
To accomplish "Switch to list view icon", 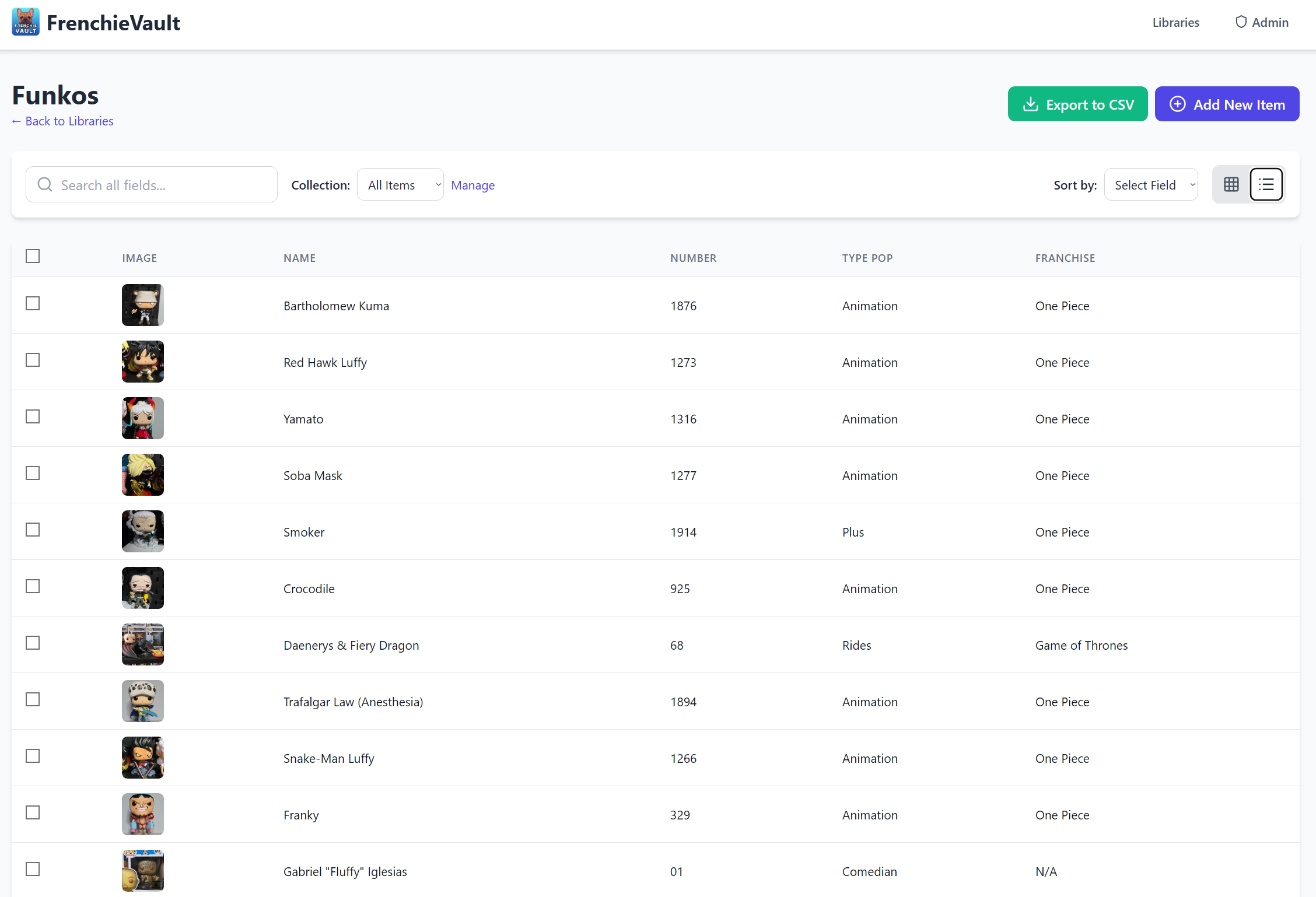I will (1266, 185).
